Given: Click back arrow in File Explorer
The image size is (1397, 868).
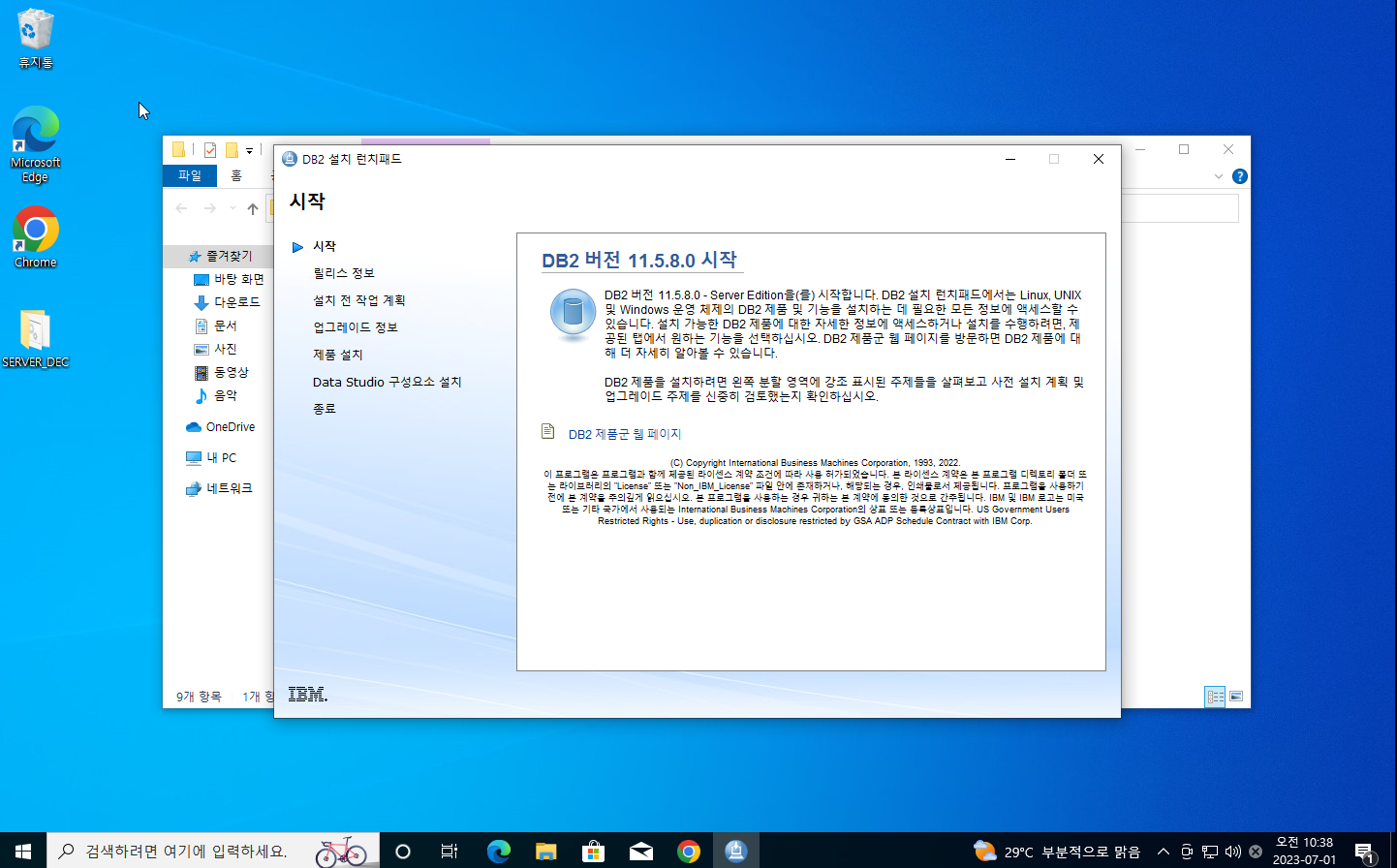Looking at the screenshot, I should point(182,208).
